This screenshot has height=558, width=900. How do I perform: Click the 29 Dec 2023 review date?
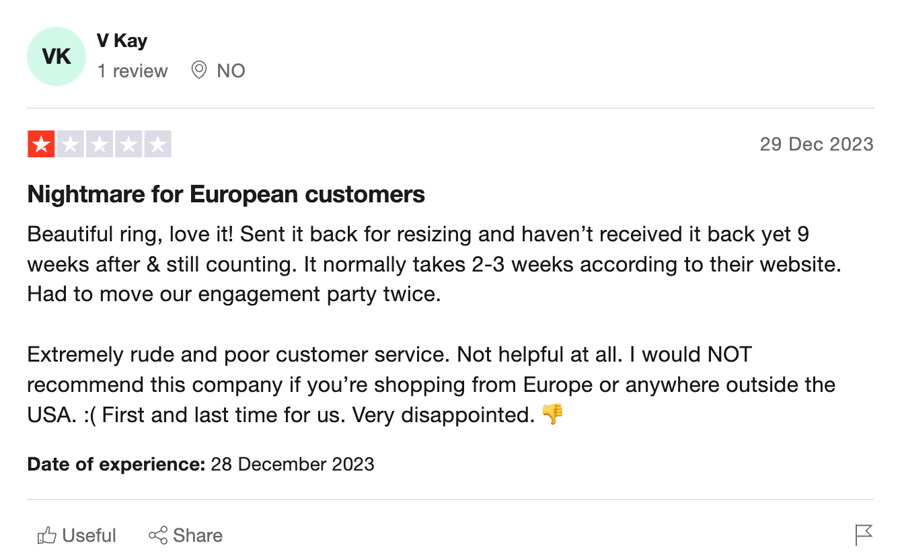click(x=816, y=144)
